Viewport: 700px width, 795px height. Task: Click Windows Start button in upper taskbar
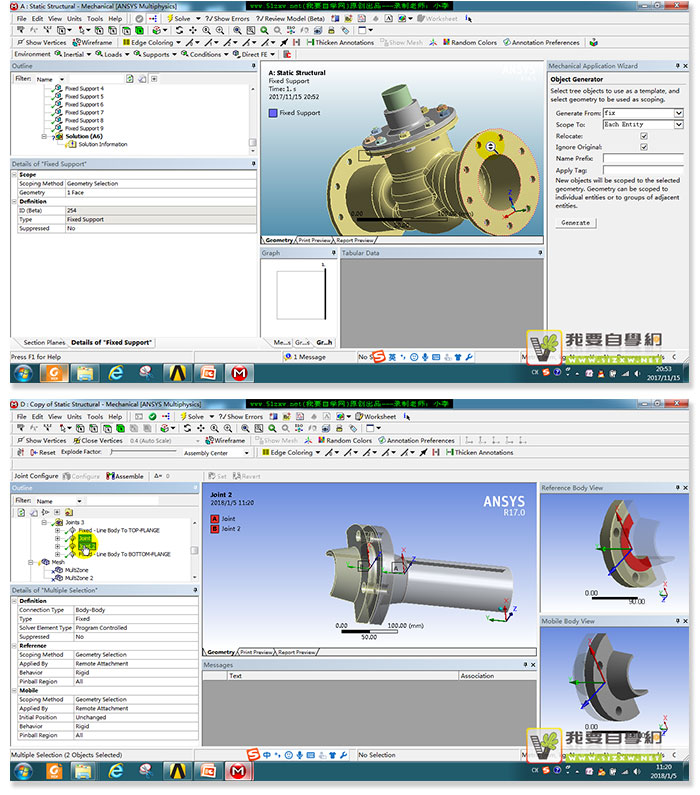(x=23, y=374)
